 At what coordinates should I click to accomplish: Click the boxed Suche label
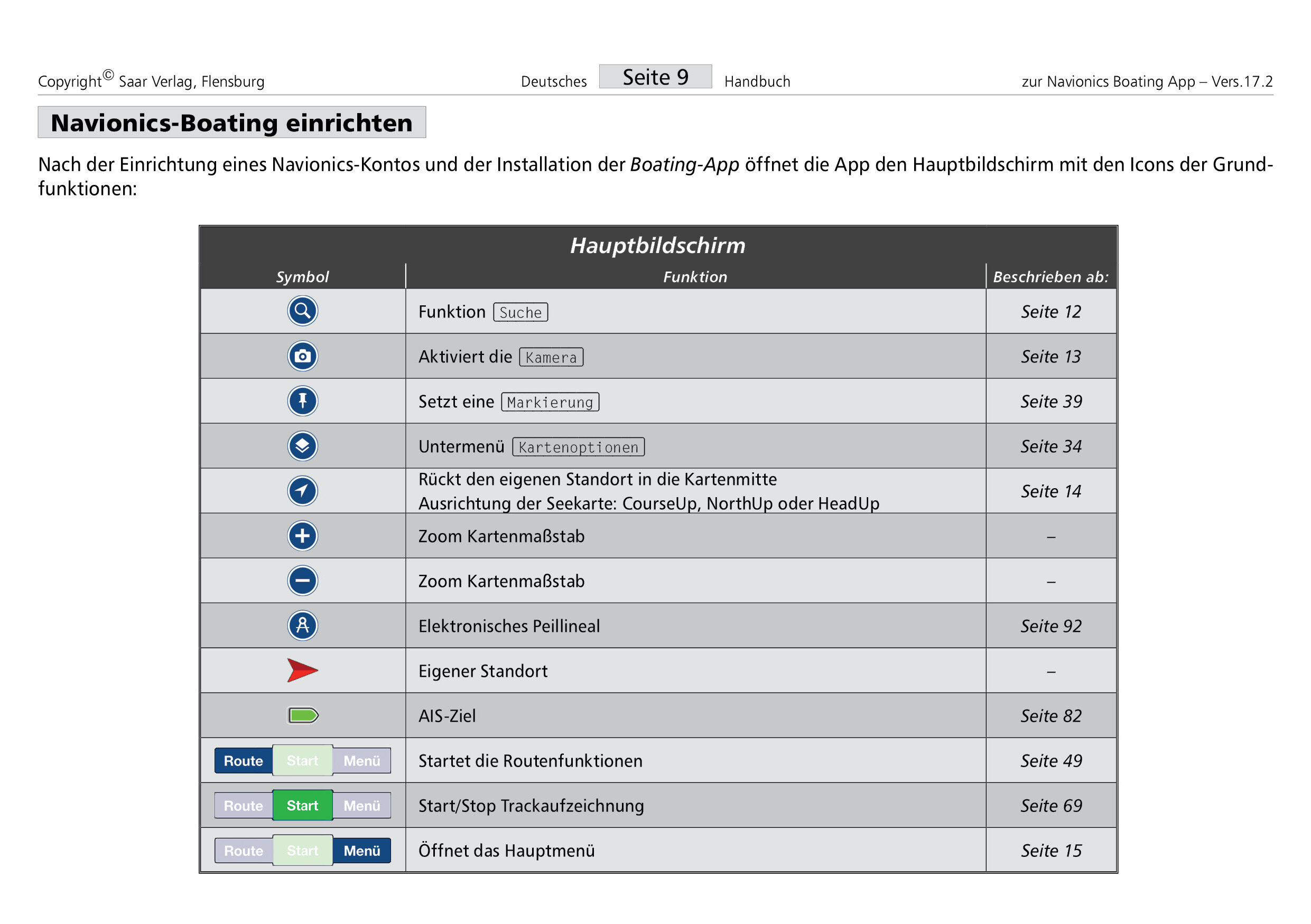[520, 312]
